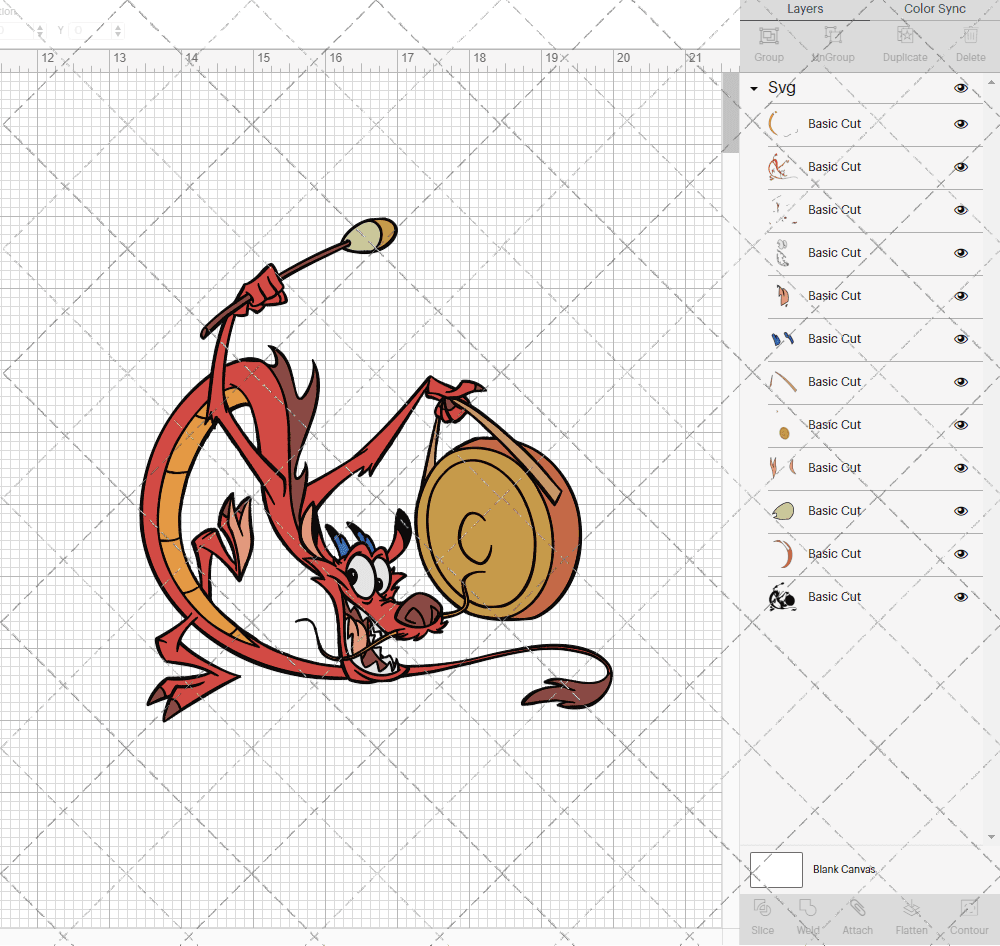Select the orange dot layer thumbnail
Screen dimensions: 1000x946
784,433
